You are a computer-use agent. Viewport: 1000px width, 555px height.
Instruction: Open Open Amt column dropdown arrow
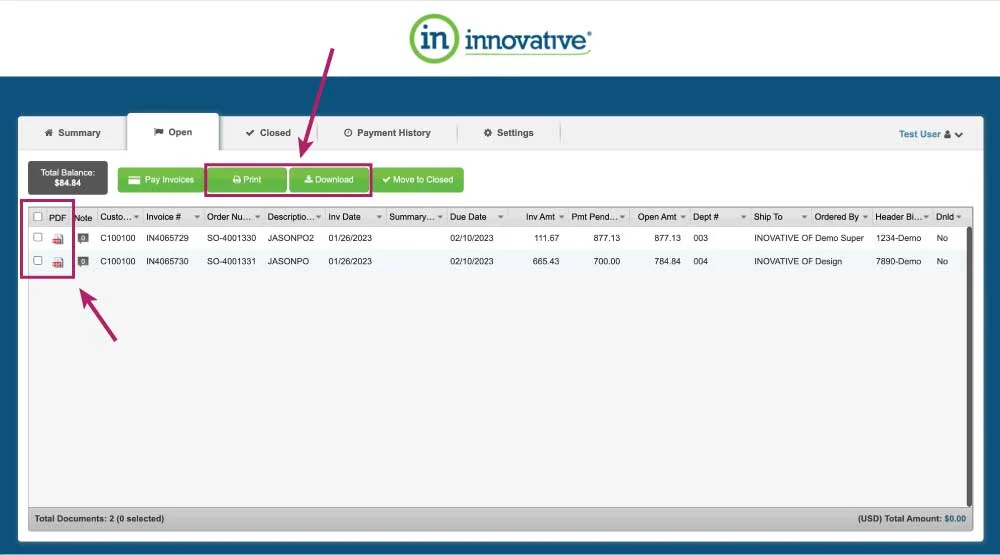pos(682,218)
